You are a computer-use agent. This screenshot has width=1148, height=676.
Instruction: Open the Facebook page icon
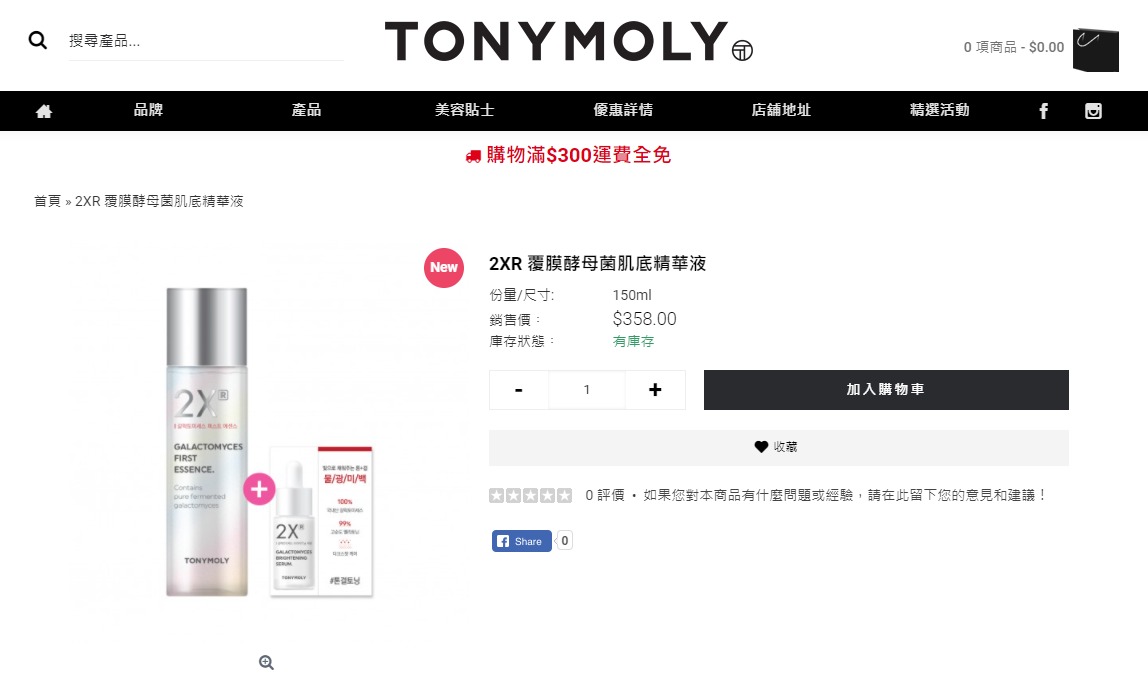point(1043,111)
